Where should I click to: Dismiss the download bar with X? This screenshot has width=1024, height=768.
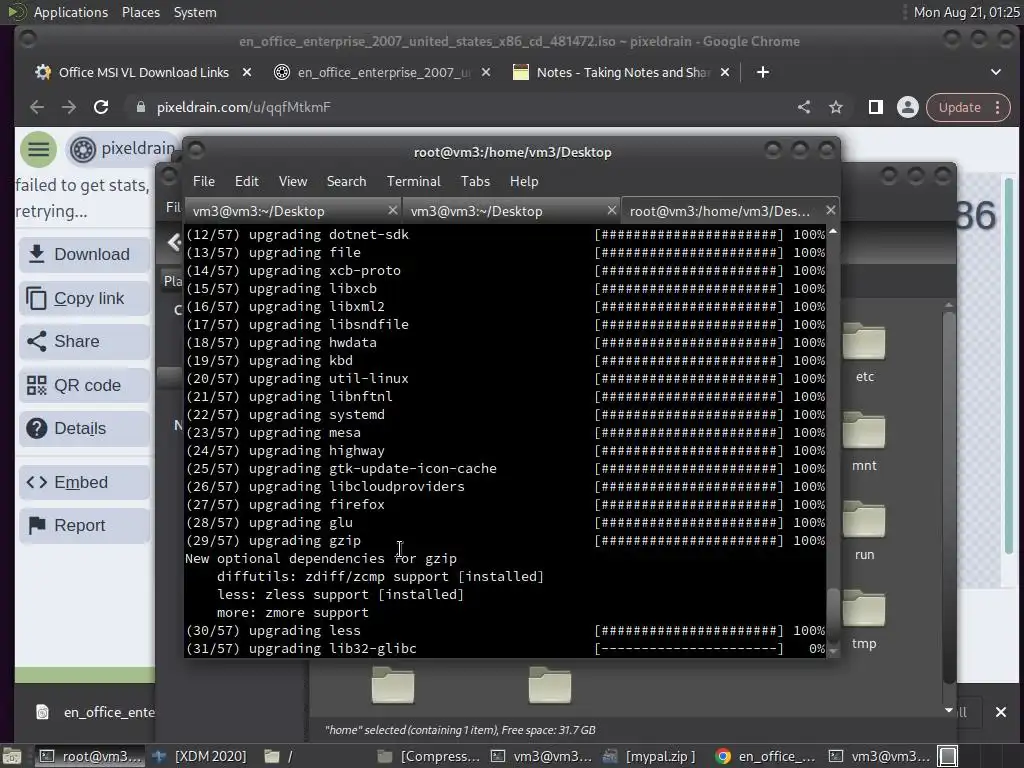pyautogui.click(x=1000, y=712)
